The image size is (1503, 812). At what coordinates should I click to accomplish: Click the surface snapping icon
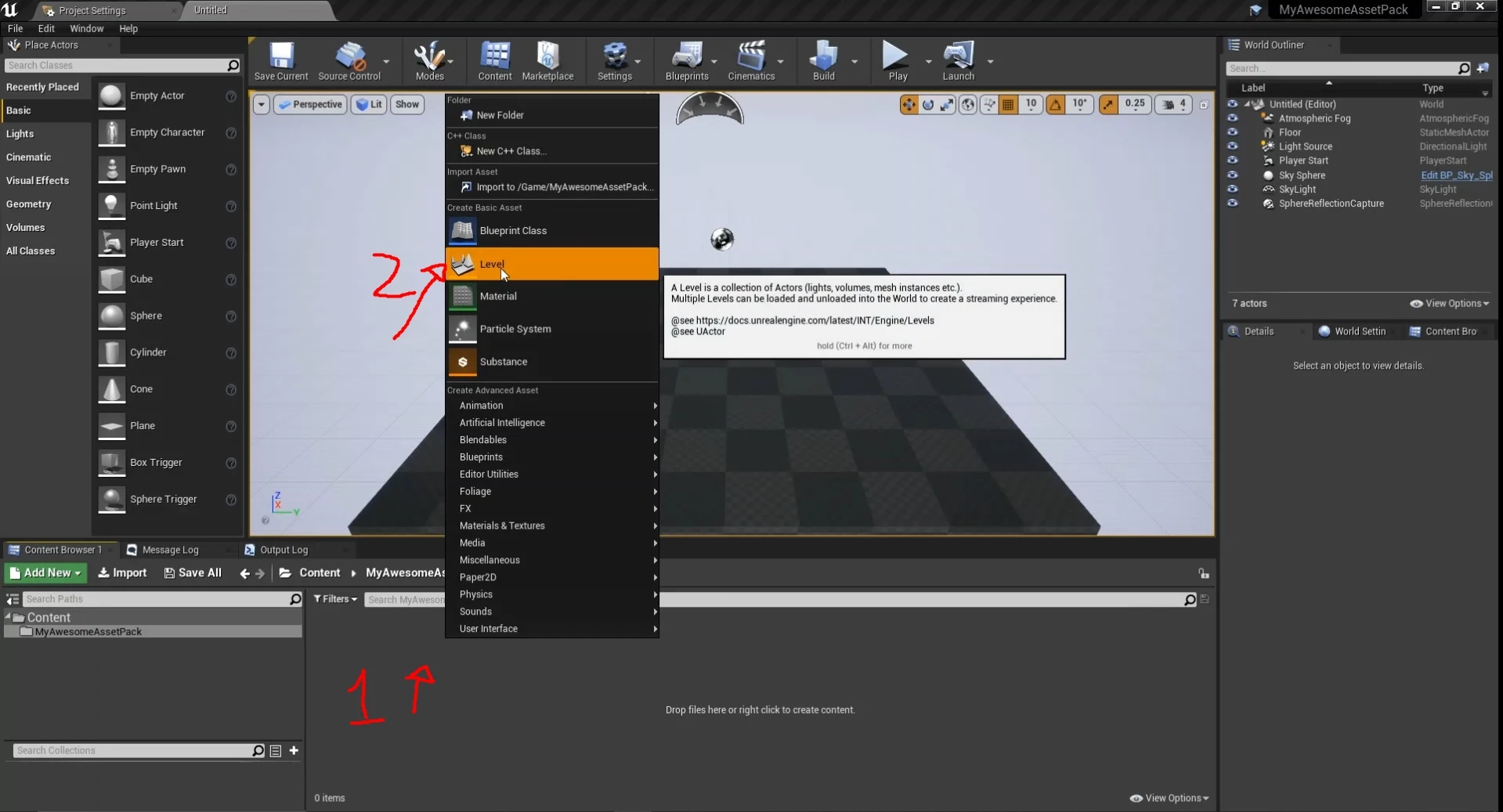[x=989, y=104]
